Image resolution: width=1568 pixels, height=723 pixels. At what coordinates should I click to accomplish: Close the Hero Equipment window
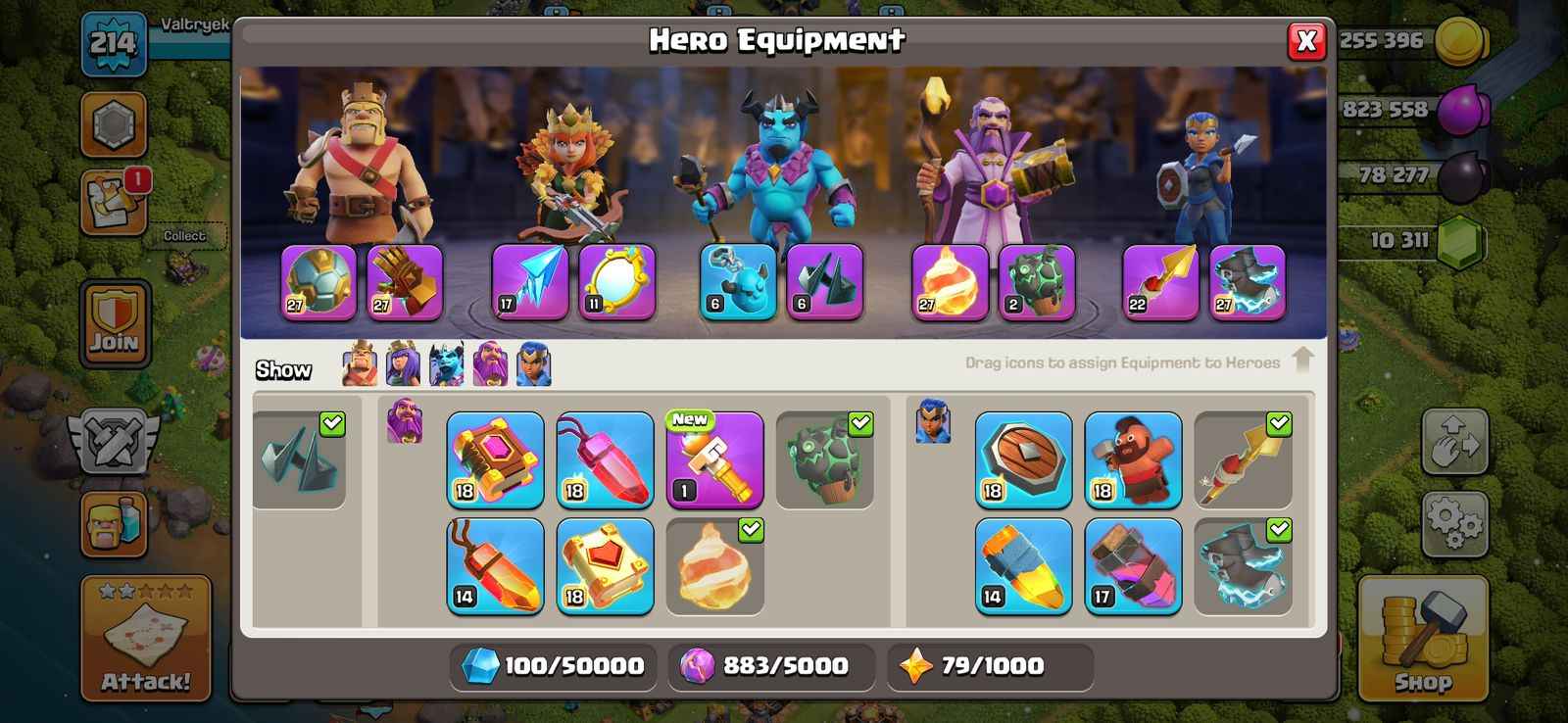point(1306,40)
